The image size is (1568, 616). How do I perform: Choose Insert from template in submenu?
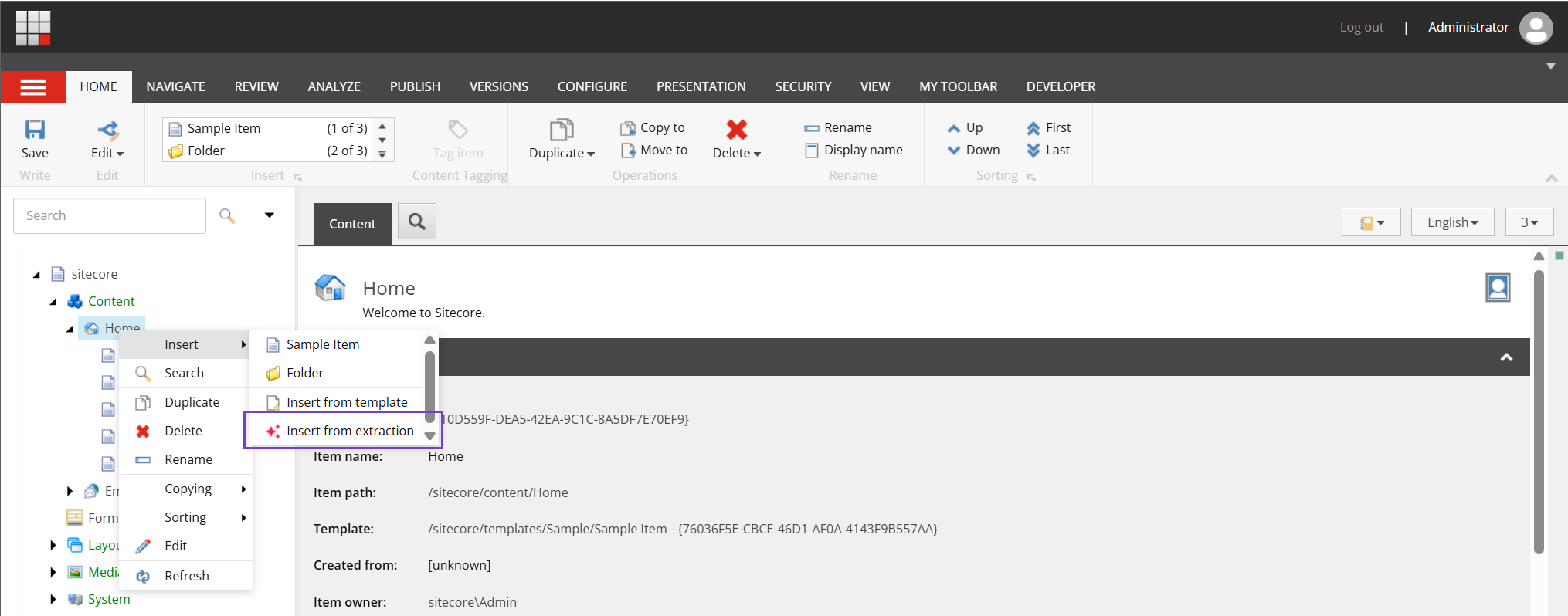point(337,402)
